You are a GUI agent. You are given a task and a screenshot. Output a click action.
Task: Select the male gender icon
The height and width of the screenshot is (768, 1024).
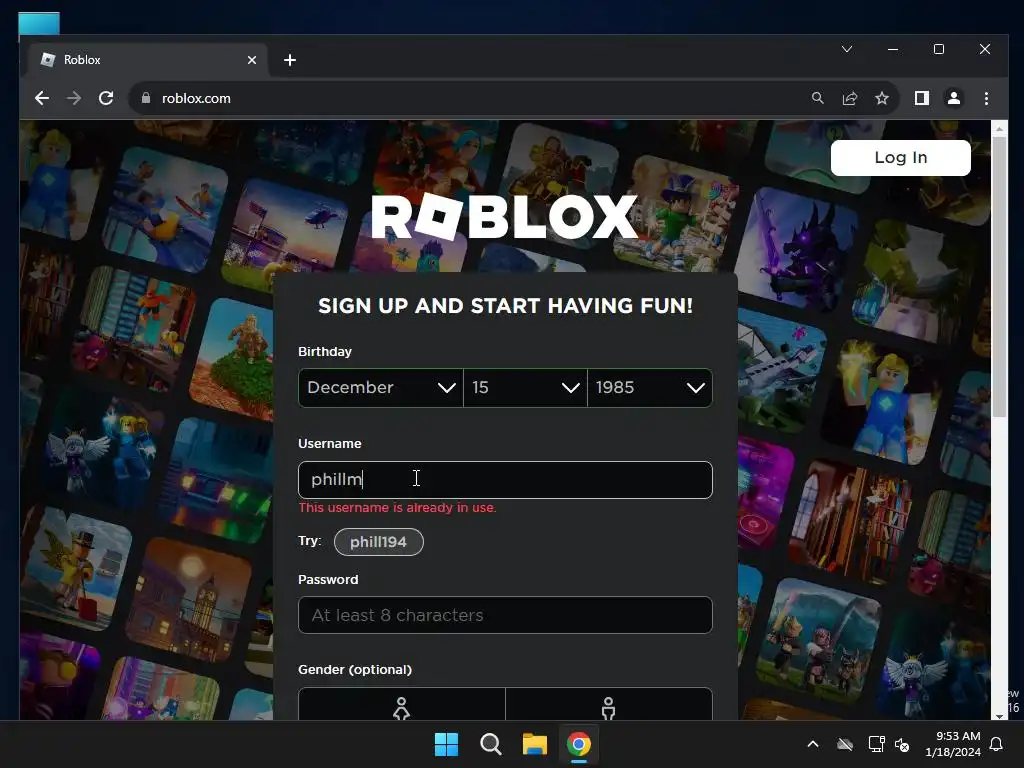pos(609,708)
